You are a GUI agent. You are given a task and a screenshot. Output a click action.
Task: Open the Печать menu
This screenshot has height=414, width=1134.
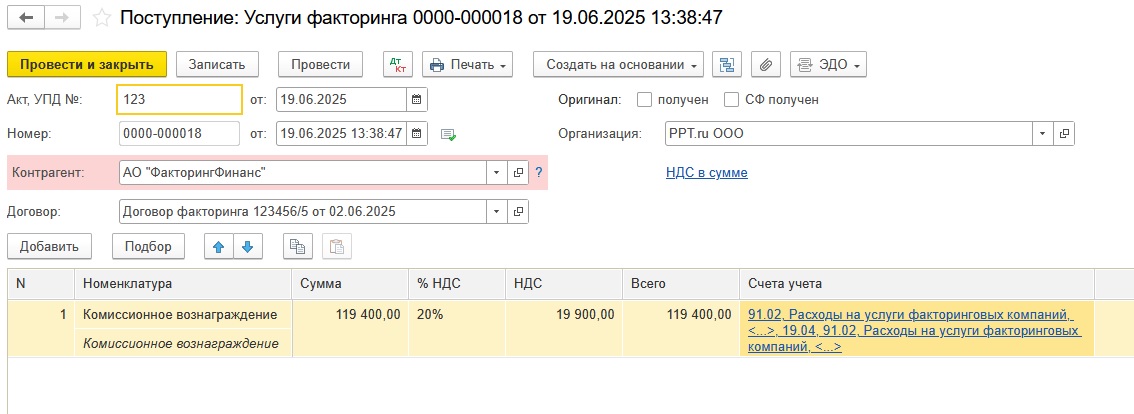point(467,64)
